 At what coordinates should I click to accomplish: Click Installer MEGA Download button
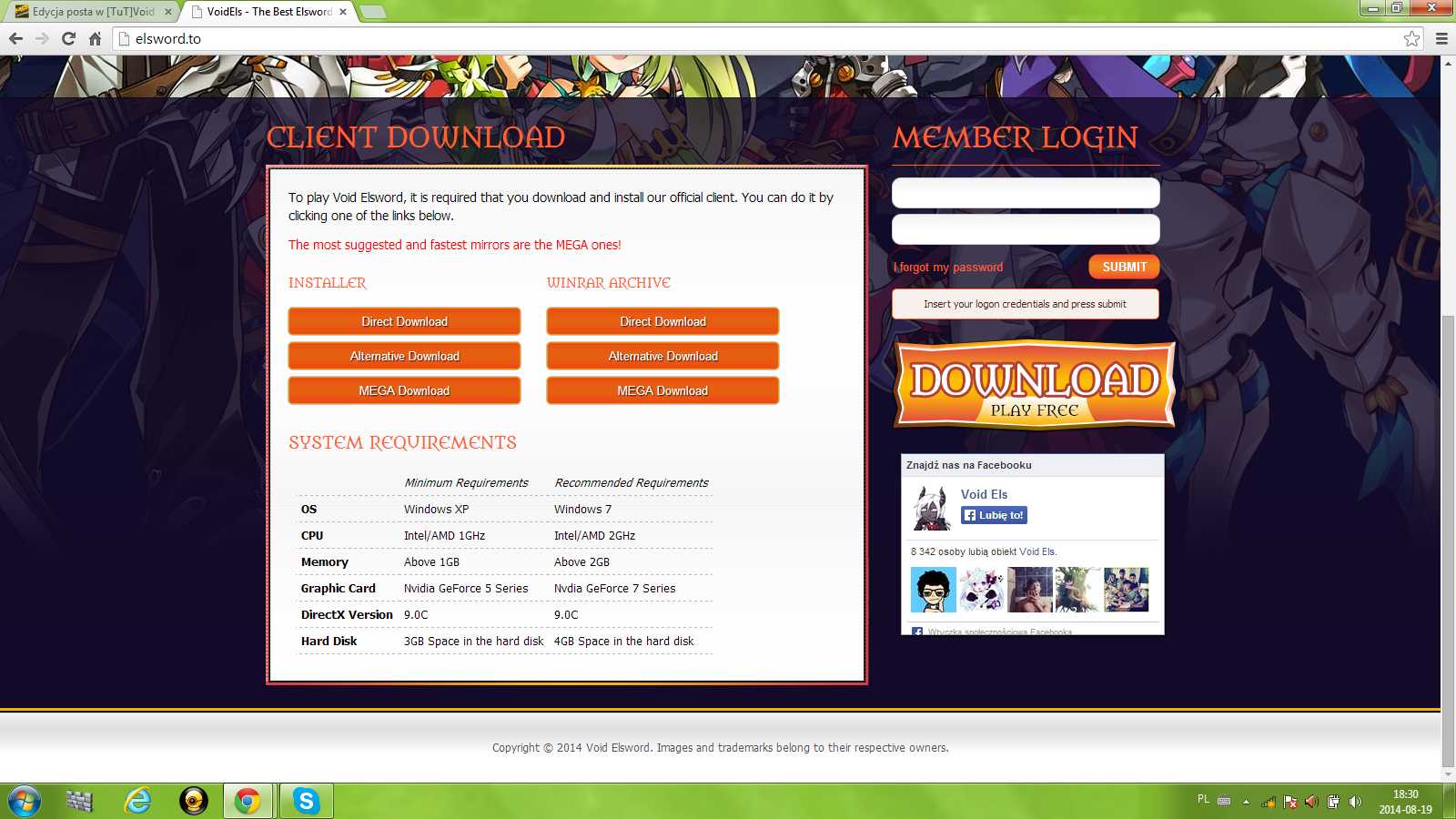[x=404, y=390]
